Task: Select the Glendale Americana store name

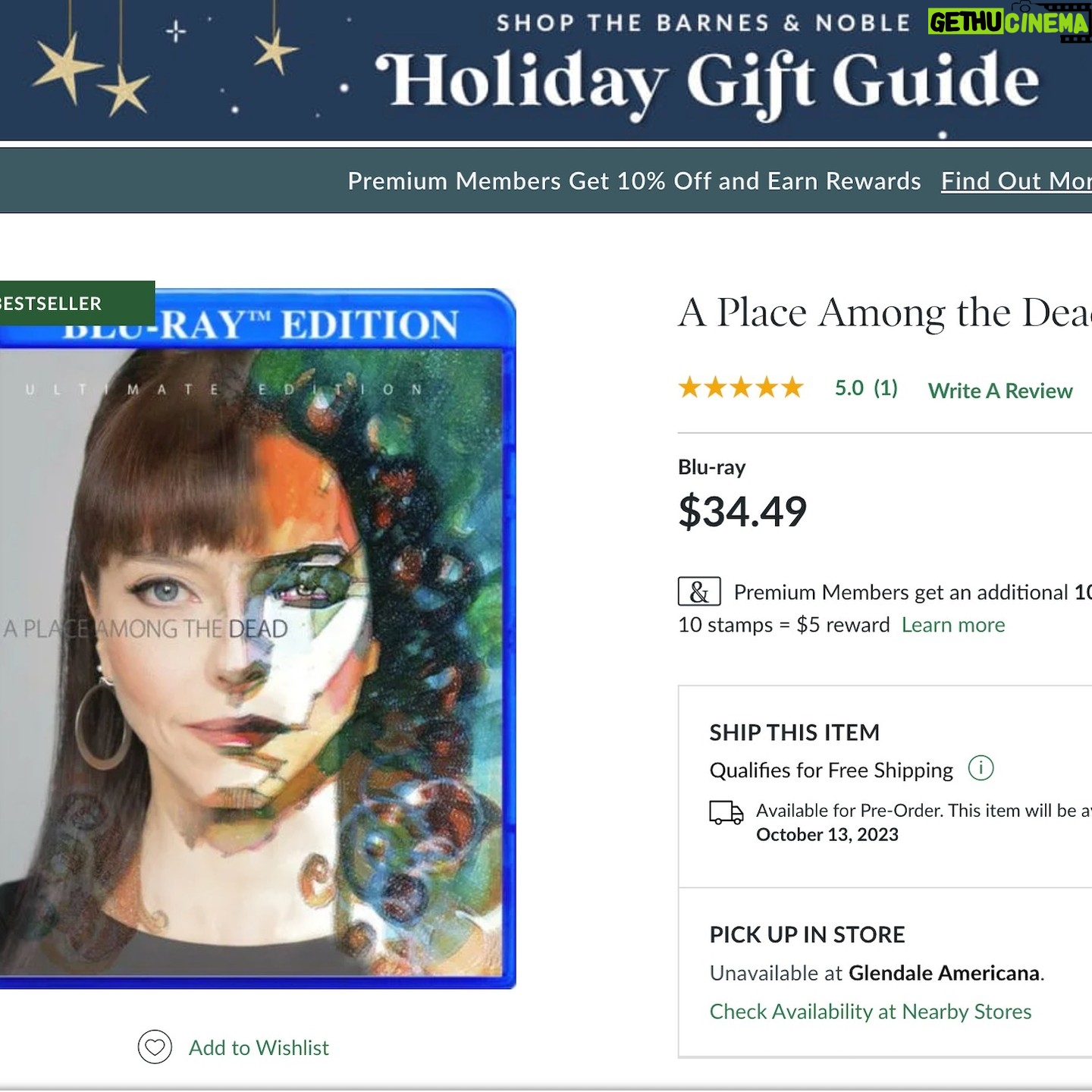Action: click(x=943, y=973)
